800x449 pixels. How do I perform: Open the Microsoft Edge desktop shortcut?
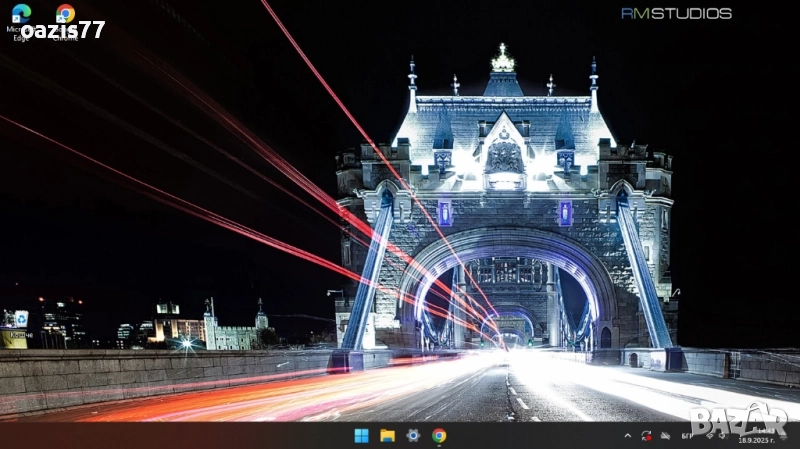pos(21,22)
